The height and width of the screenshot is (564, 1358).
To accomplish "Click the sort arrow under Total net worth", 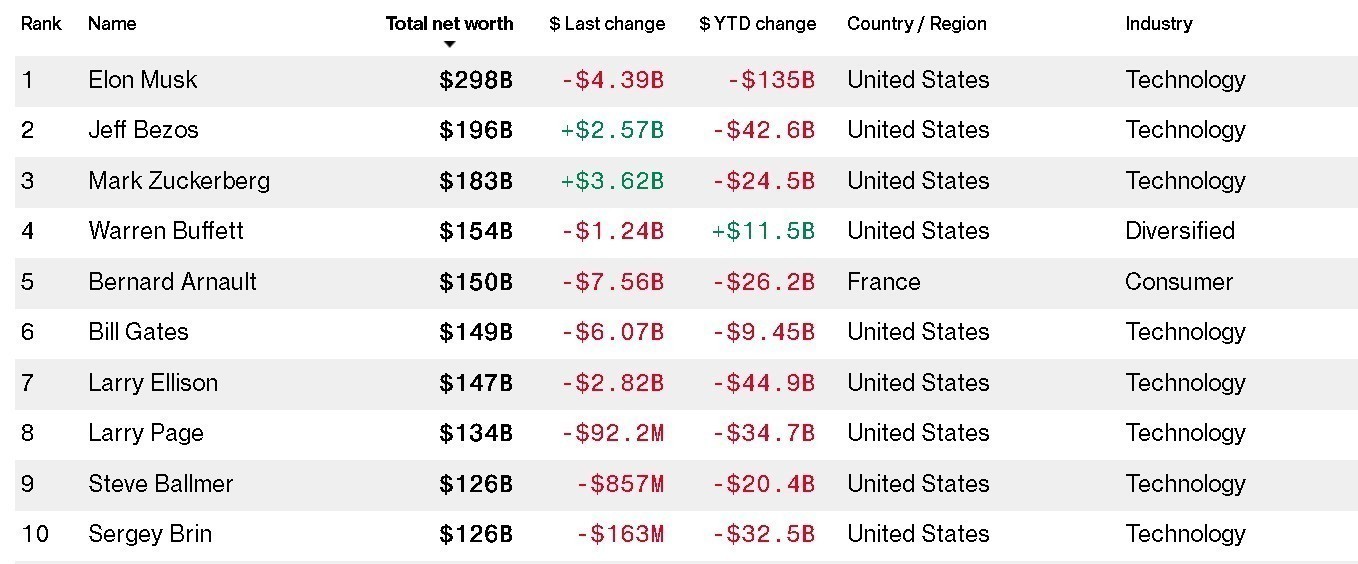I will pos(450,44).
